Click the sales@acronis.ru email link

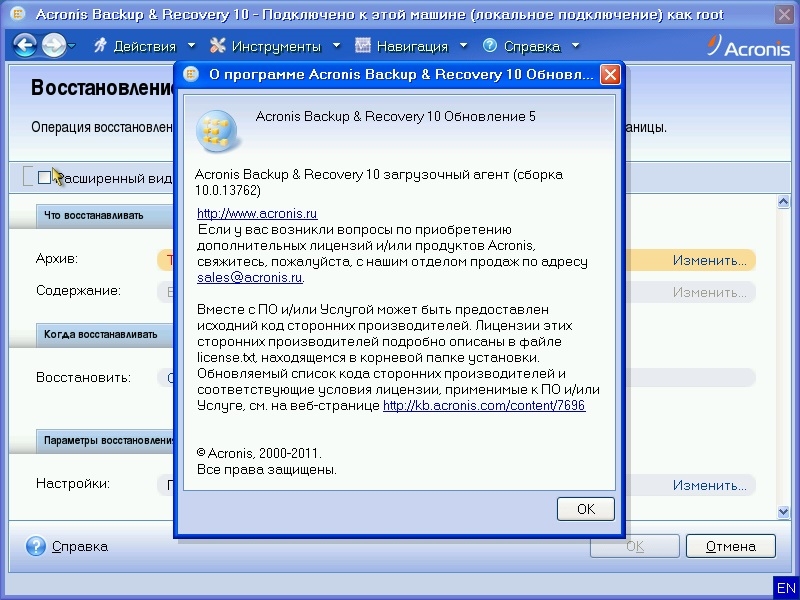coord(249,277)
